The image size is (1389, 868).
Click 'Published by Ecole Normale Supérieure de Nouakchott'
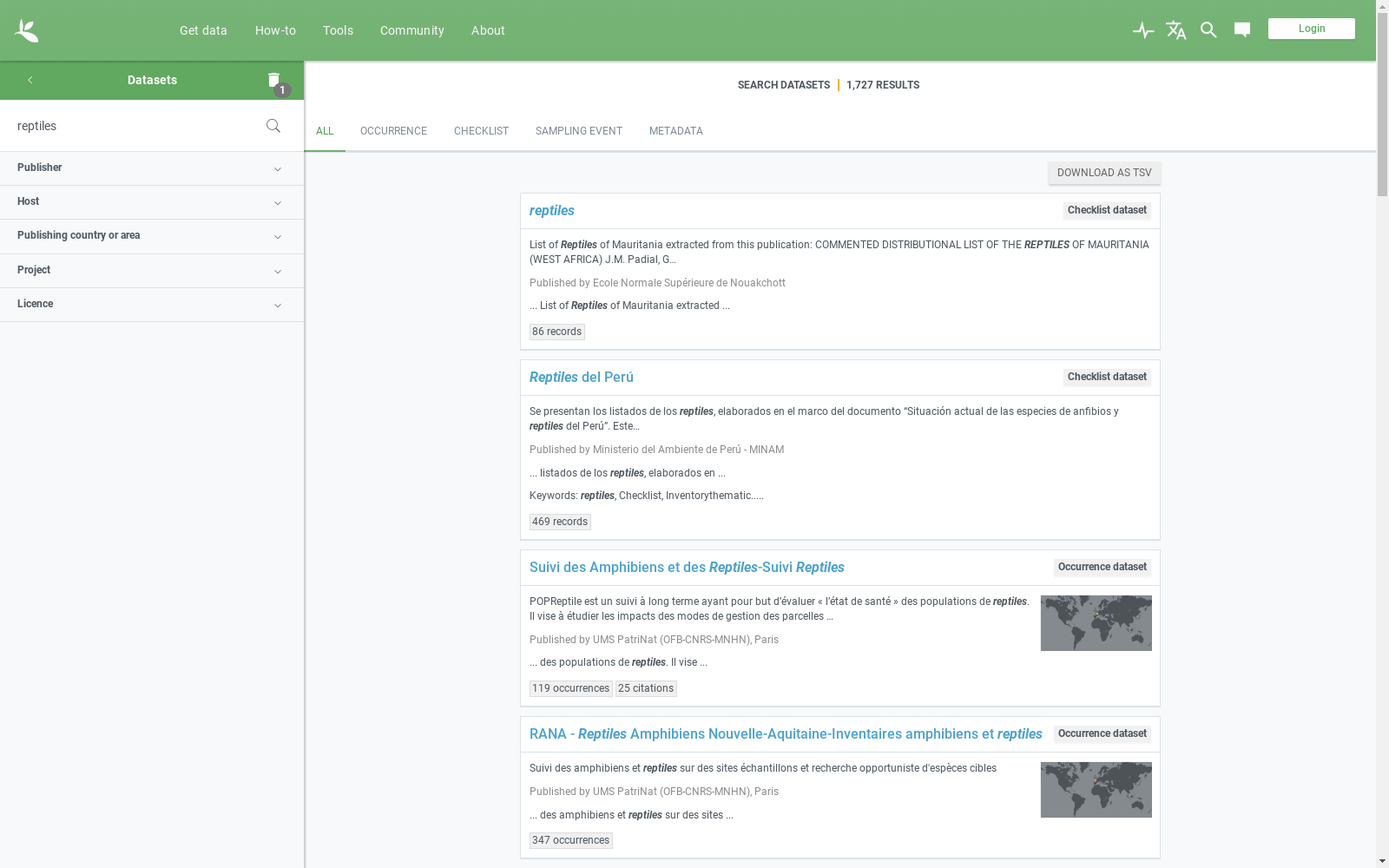coord(657,283)
